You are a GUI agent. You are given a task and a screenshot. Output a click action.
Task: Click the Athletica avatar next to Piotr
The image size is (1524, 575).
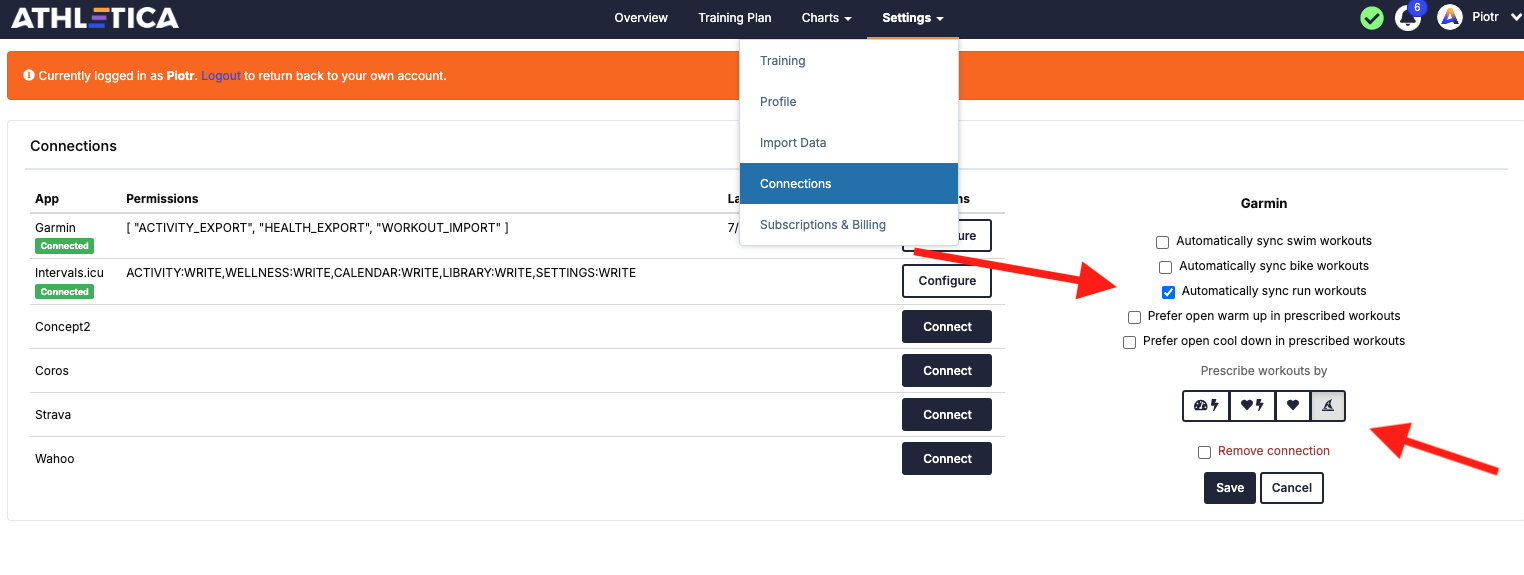coord(1450,17)
